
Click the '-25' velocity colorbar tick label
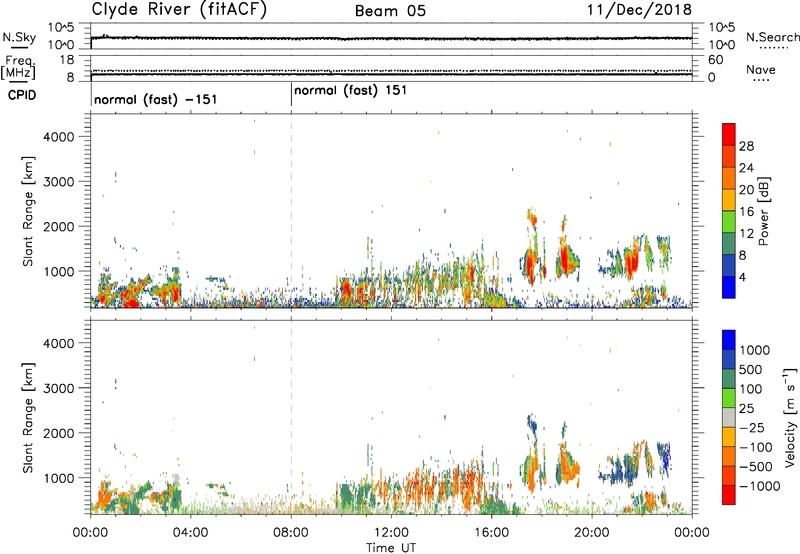pos(752,427)
